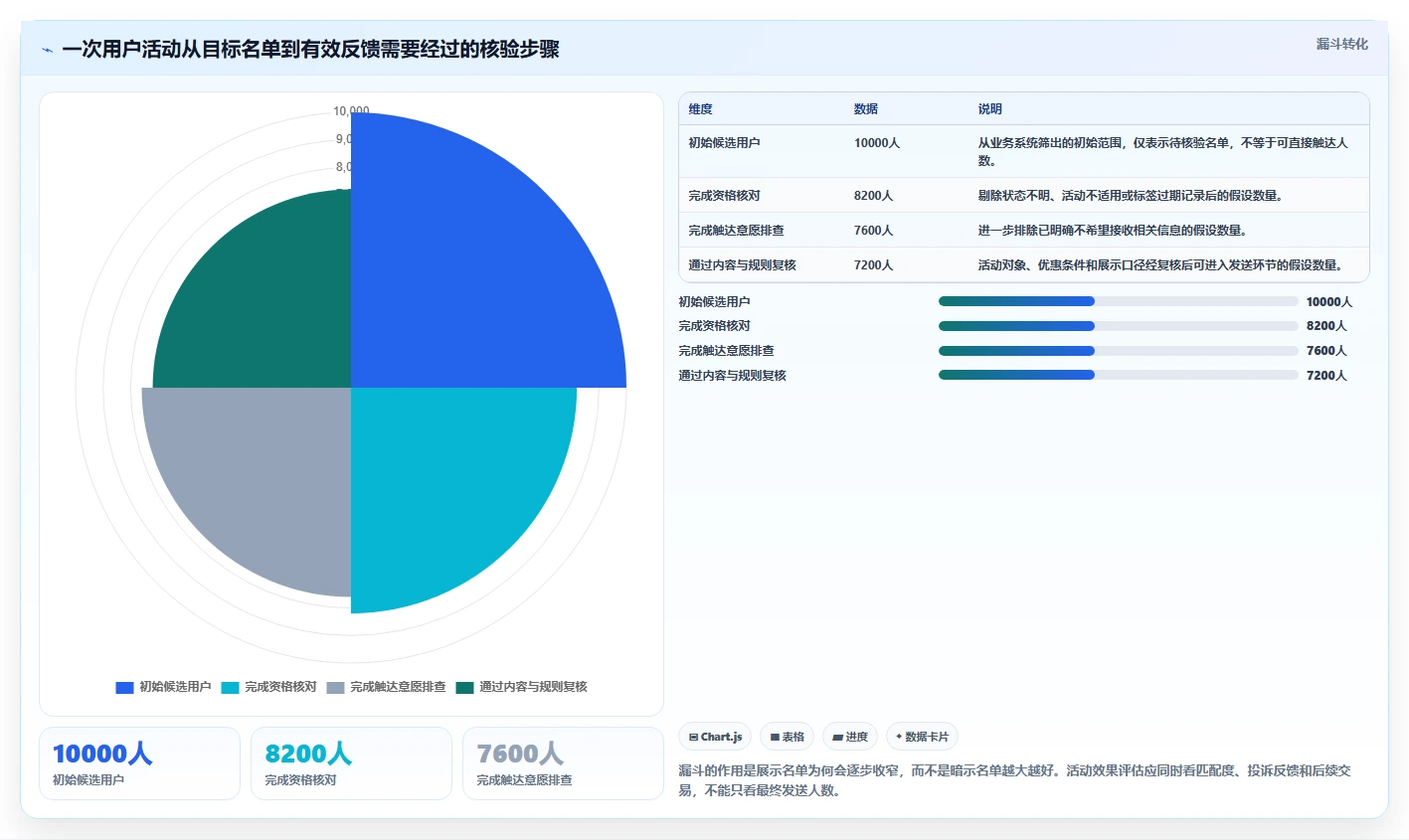Screen dimensions: 1409x840
Task: Toggle 完成资格核对 legend cyan swatch
Action: pyautogui.click(x=230, y=687)
